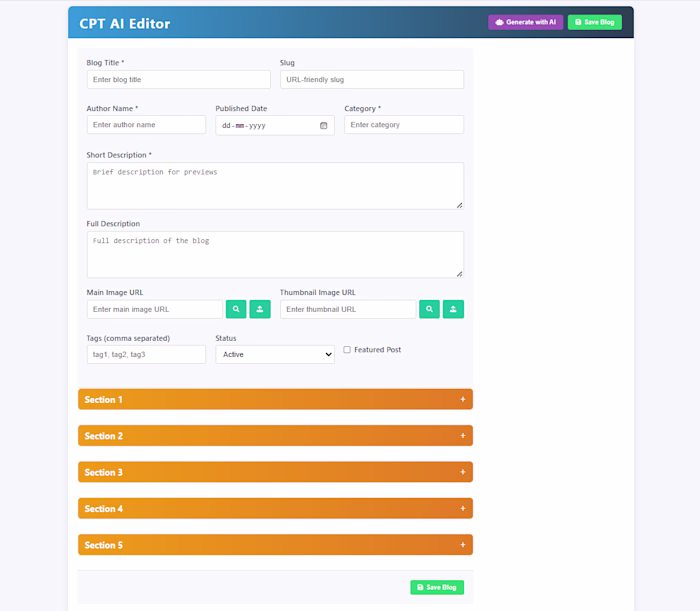The width and height of the screenshot is (700, 611).
Task: Expand Section 1 panel
Action: (275, 399)
